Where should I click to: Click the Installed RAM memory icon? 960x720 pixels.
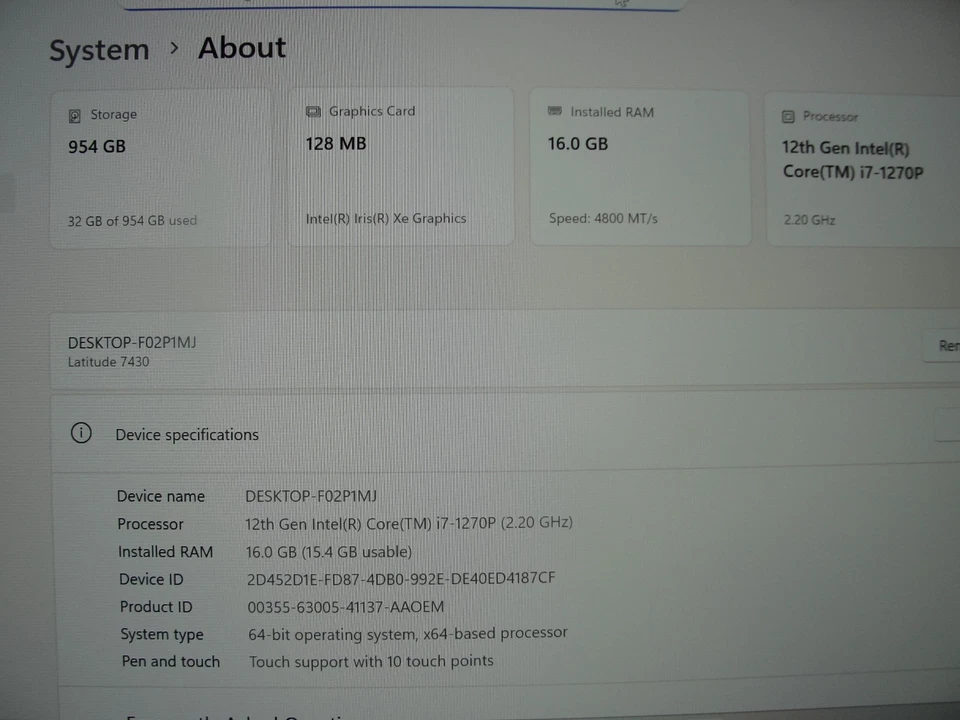click(x=555, y=112)
